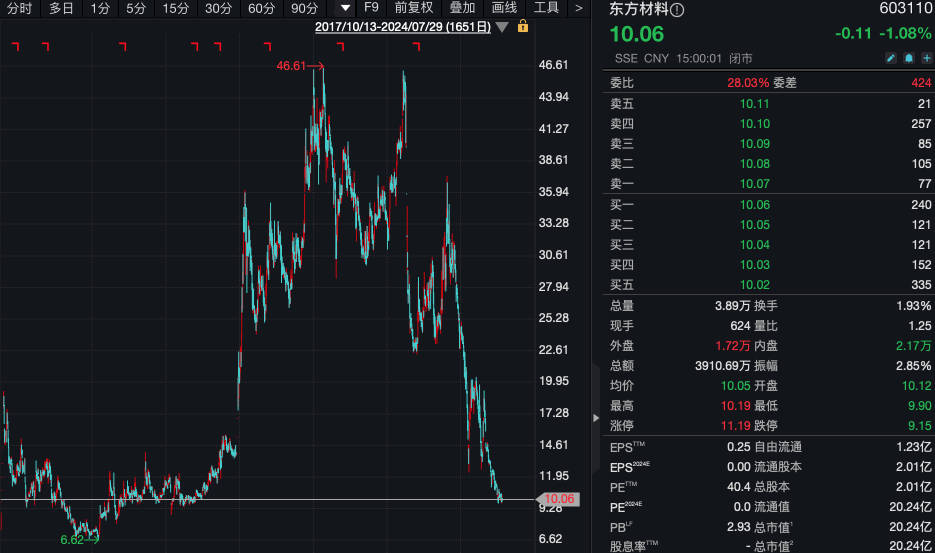Click the 买三 bid price 10.04
Image resolution: width=935 pixels, height=553 pixels.
(754, 245)
